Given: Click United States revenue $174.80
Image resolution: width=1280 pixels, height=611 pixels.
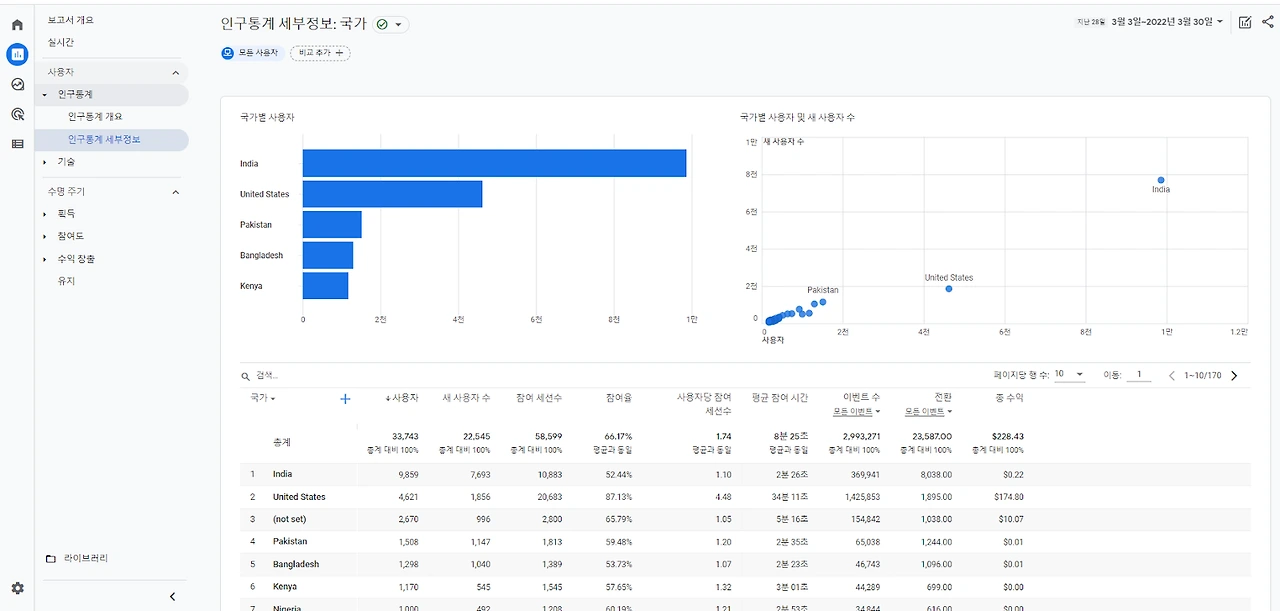Looking at the screenshot, I should (1008, 497).
